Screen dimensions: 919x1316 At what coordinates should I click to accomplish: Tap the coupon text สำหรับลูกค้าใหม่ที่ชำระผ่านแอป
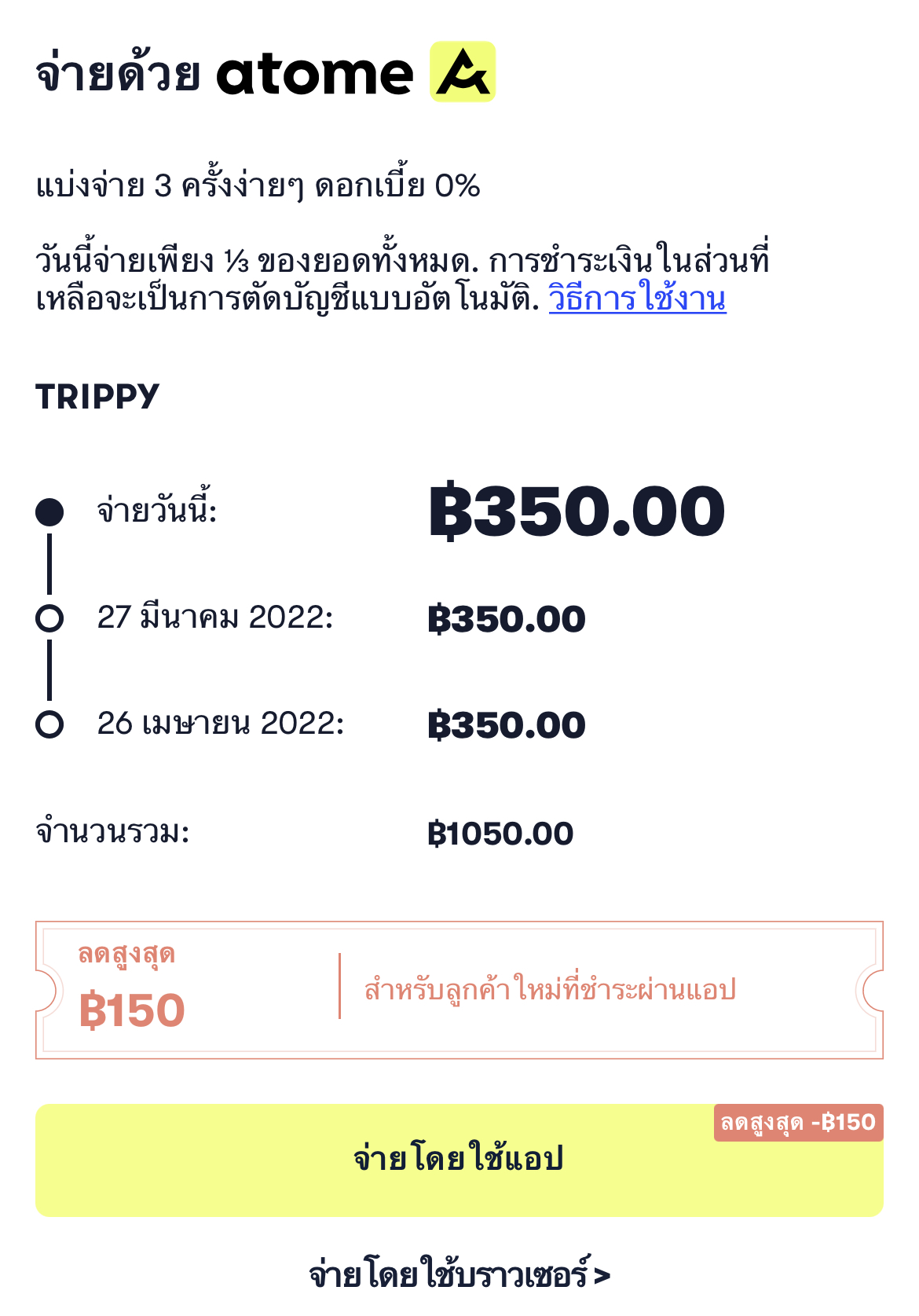(x=550, y=988)
